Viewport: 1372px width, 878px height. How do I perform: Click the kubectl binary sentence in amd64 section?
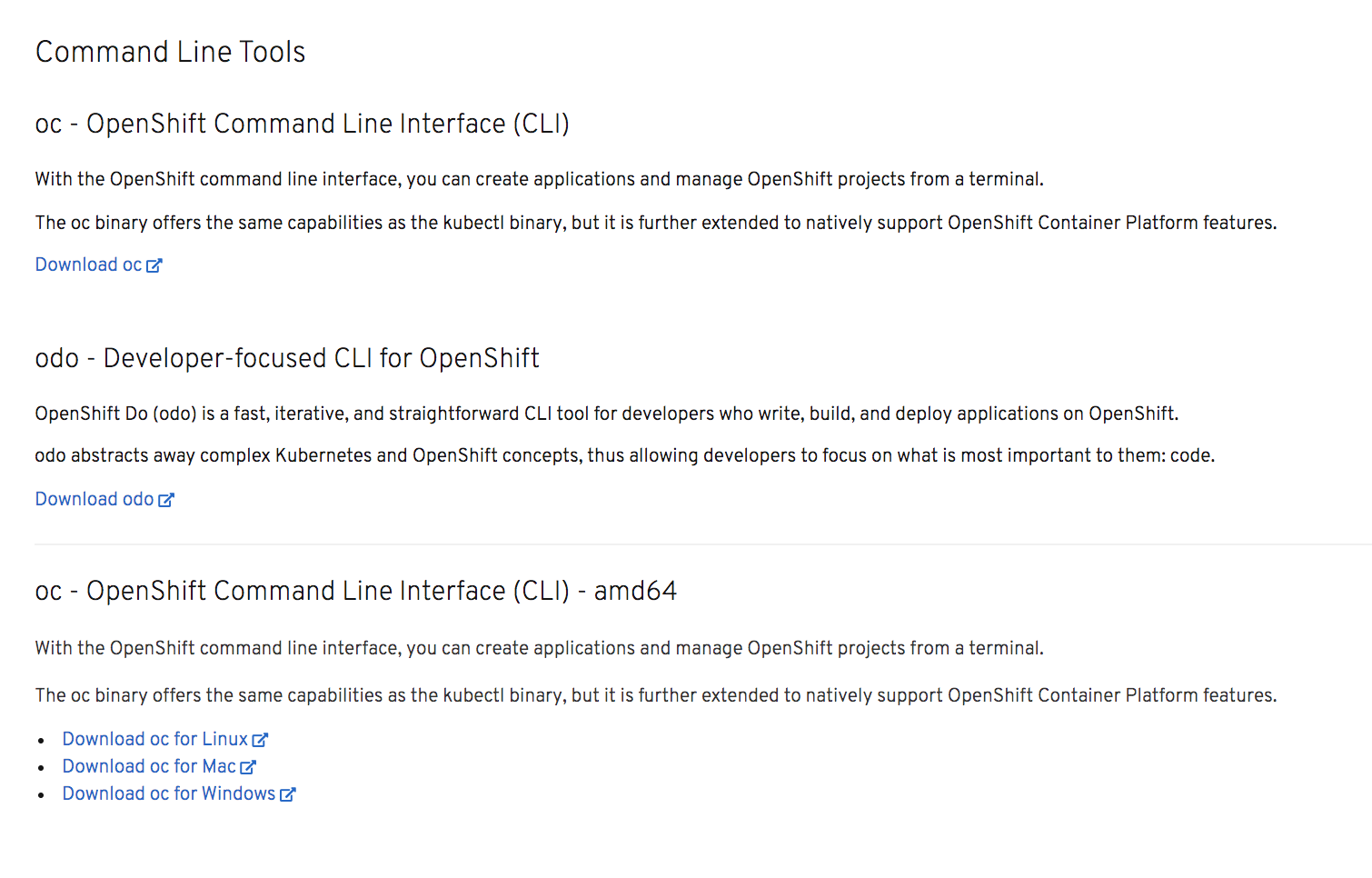[x=656, y=695]
